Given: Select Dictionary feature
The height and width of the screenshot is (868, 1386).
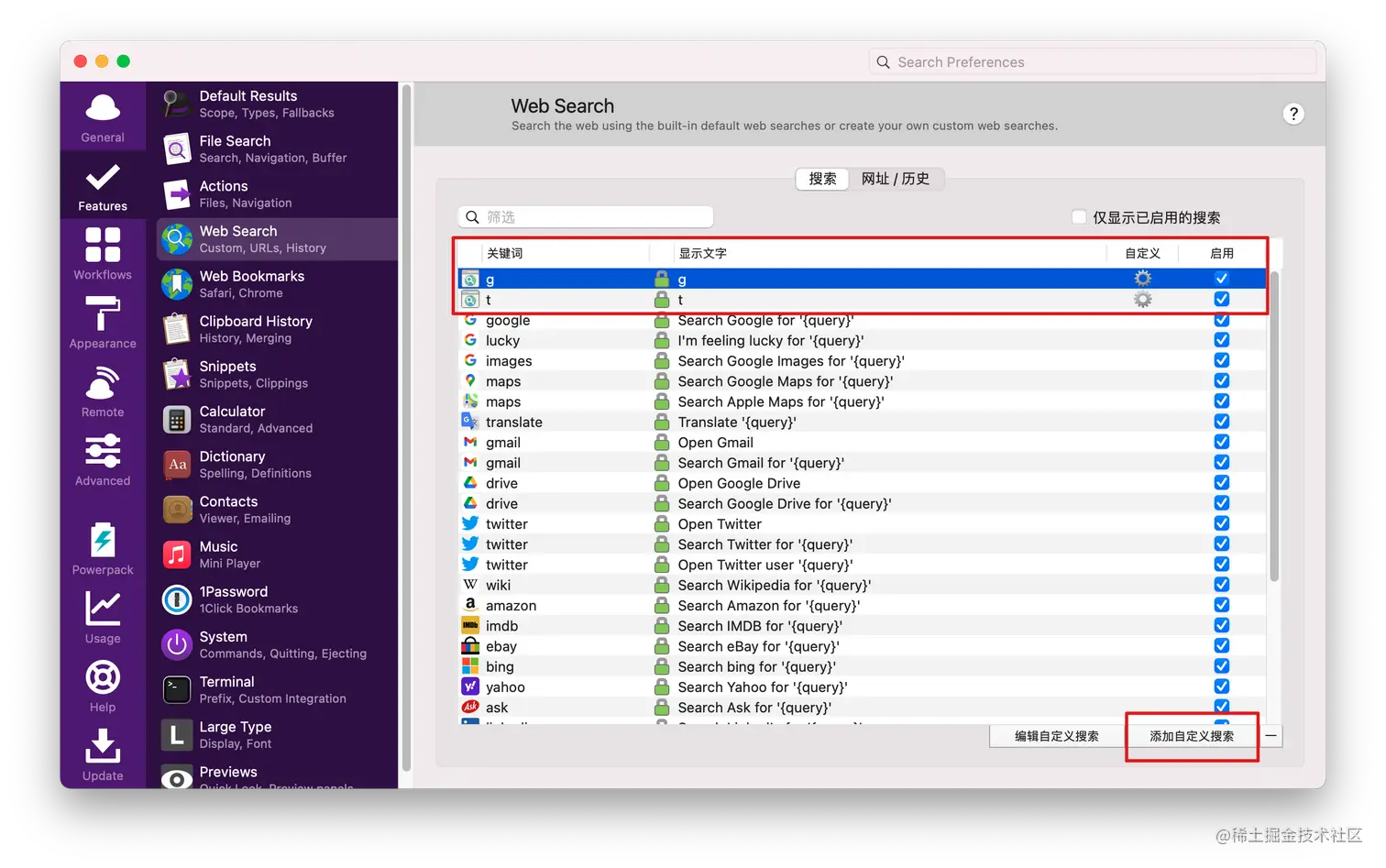Looking at the screenshot, I should pos(277,464).
